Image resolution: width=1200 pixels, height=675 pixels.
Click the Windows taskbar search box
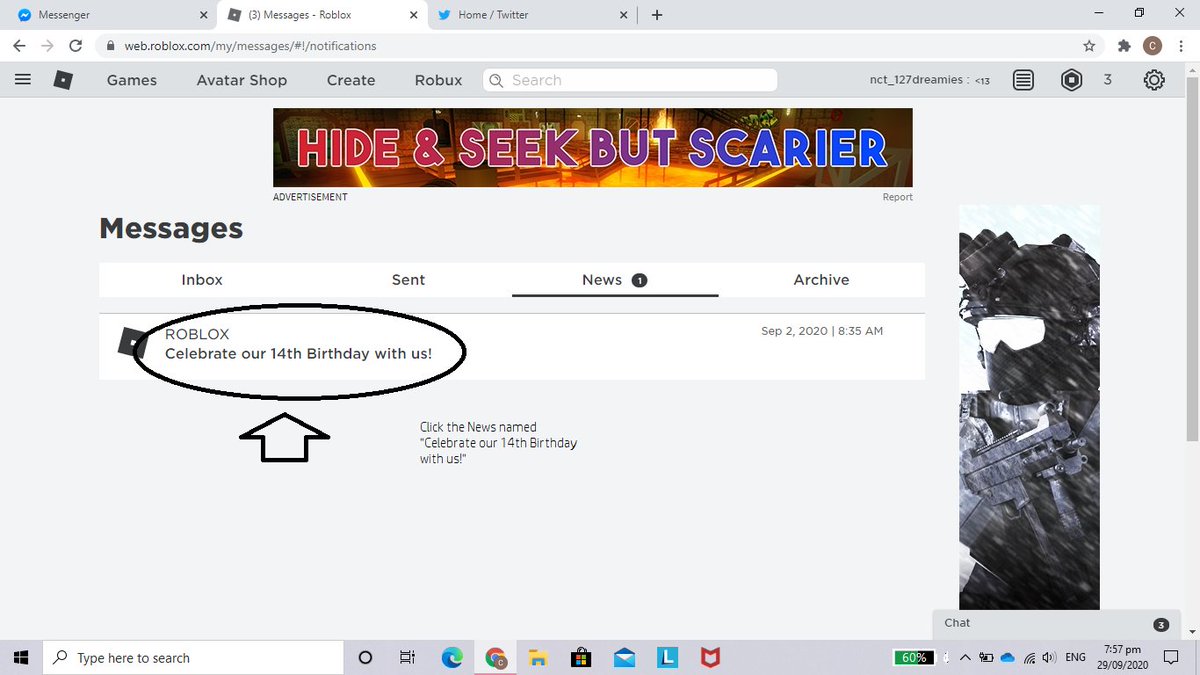coord(193,657)
